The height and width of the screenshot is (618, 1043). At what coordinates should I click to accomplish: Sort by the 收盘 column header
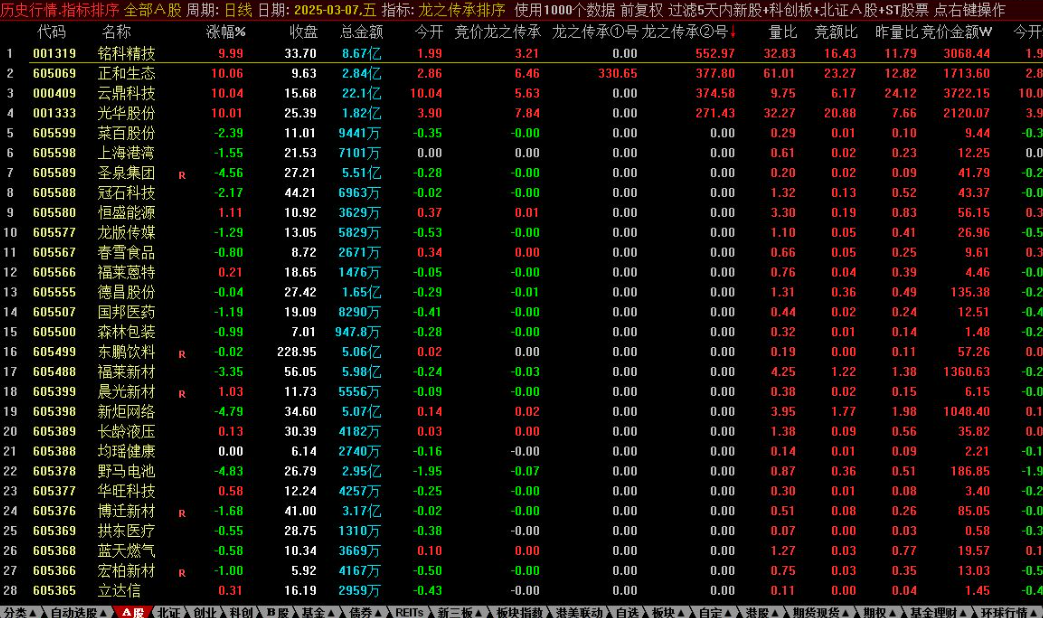303,32
